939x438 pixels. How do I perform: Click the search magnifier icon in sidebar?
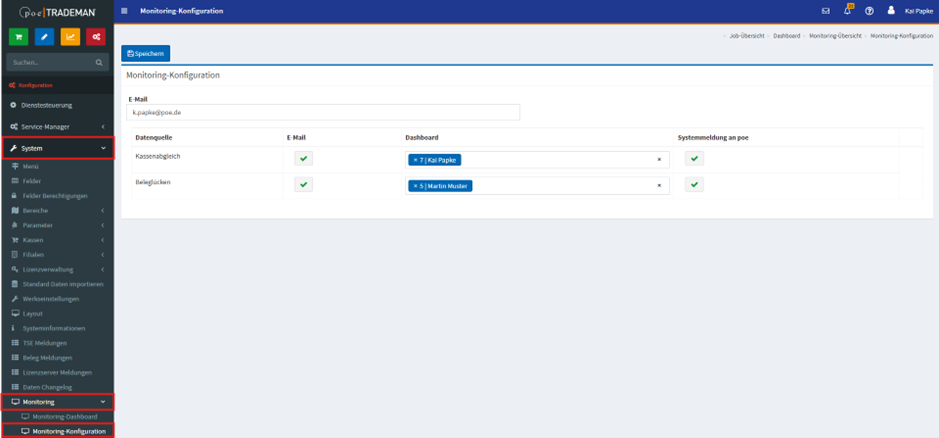99,62
